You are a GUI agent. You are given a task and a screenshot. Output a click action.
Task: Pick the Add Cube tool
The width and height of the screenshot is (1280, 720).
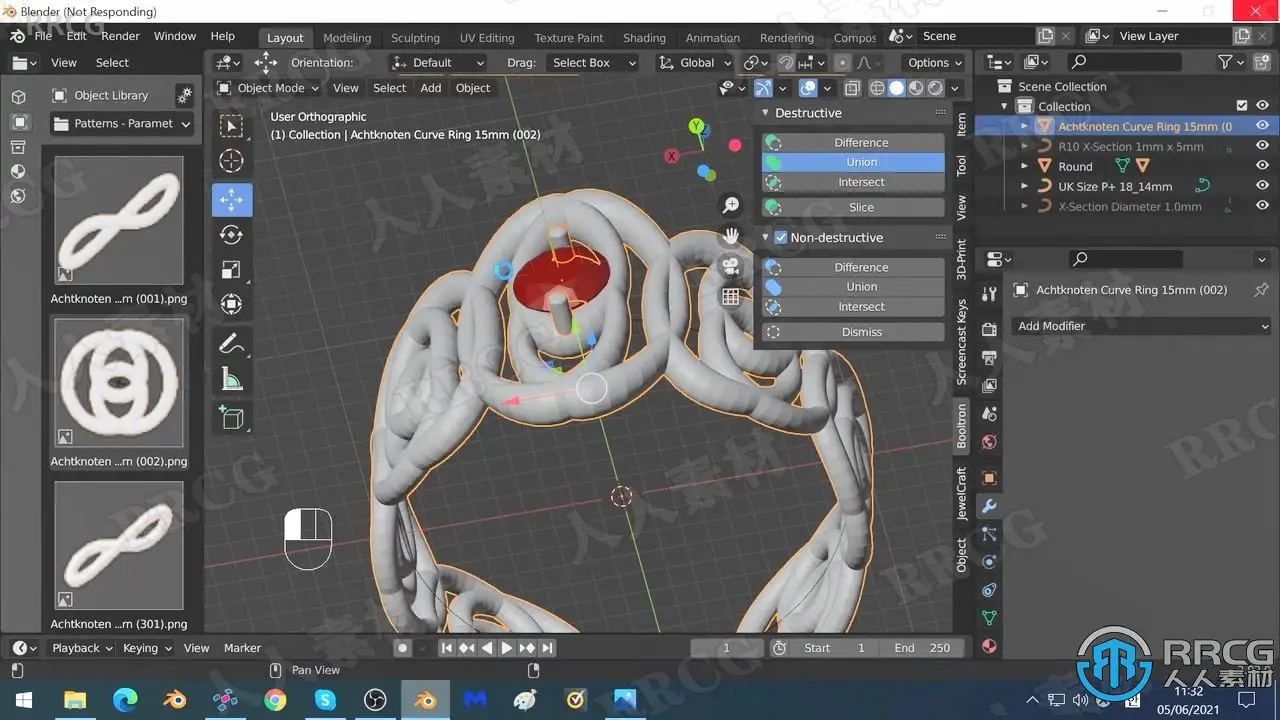(231, 418)
